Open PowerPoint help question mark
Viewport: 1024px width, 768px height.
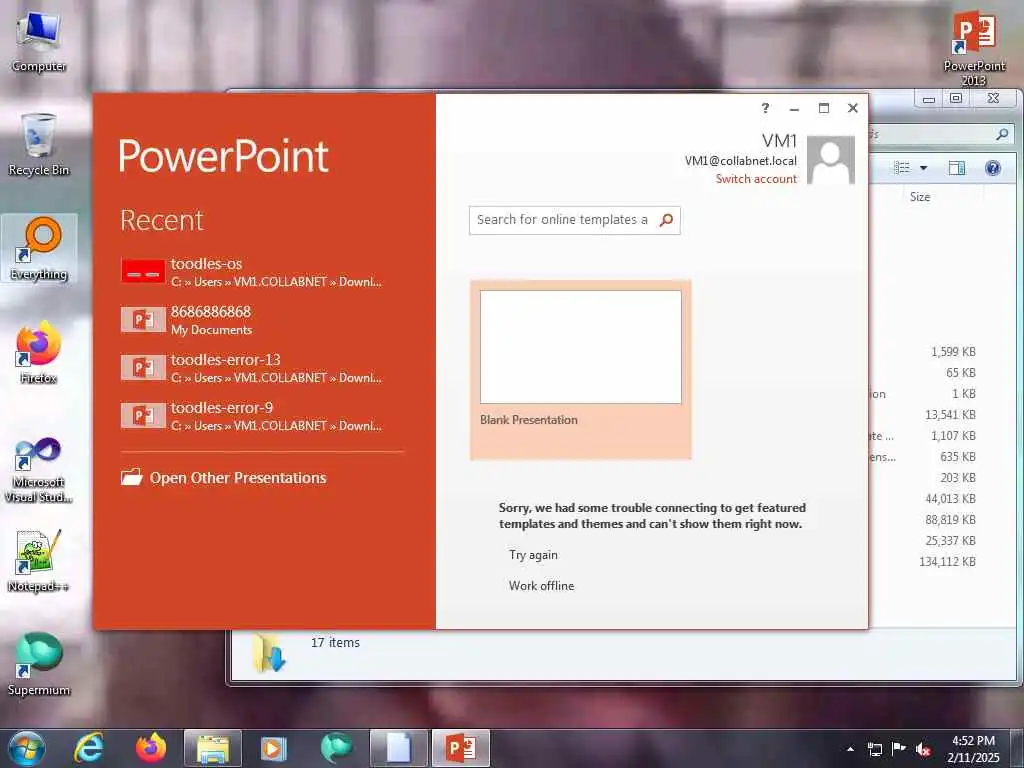point(765,108)
